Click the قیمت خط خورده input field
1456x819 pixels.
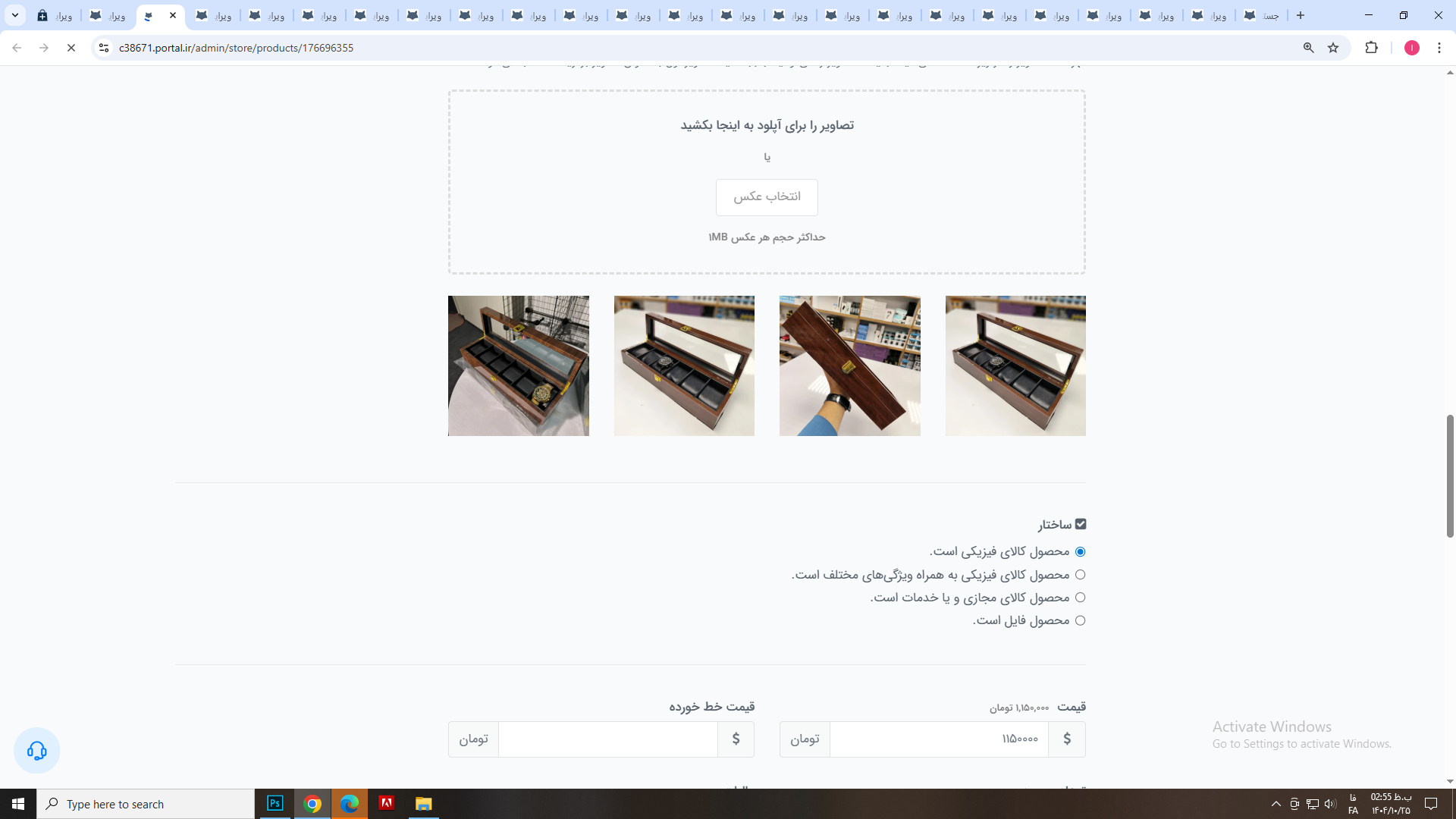tap(607, 739)
